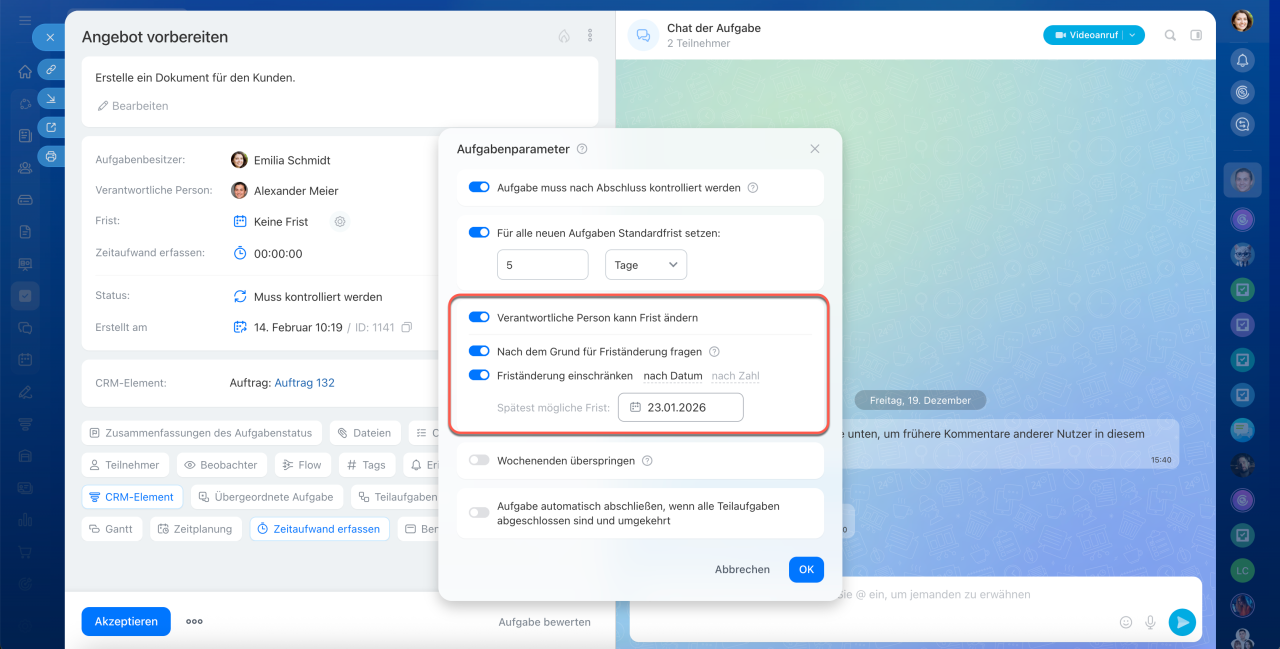Open the date picker for 'Spätest mögliche Frist'
The height and width of the screenshot is (649, 1280).
tap(680, 407)
